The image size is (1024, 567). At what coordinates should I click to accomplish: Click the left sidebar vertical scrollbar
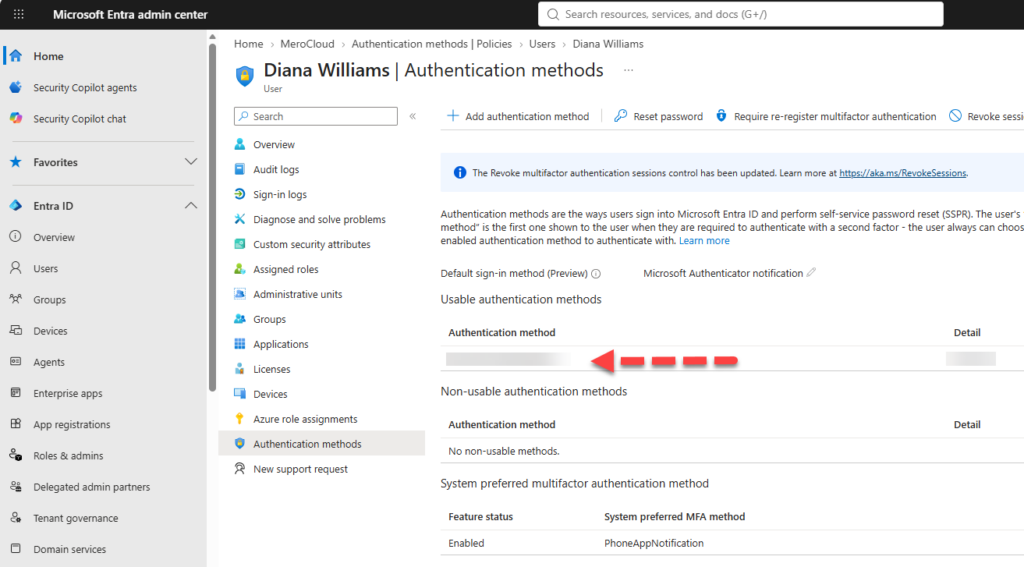(212, 216)
